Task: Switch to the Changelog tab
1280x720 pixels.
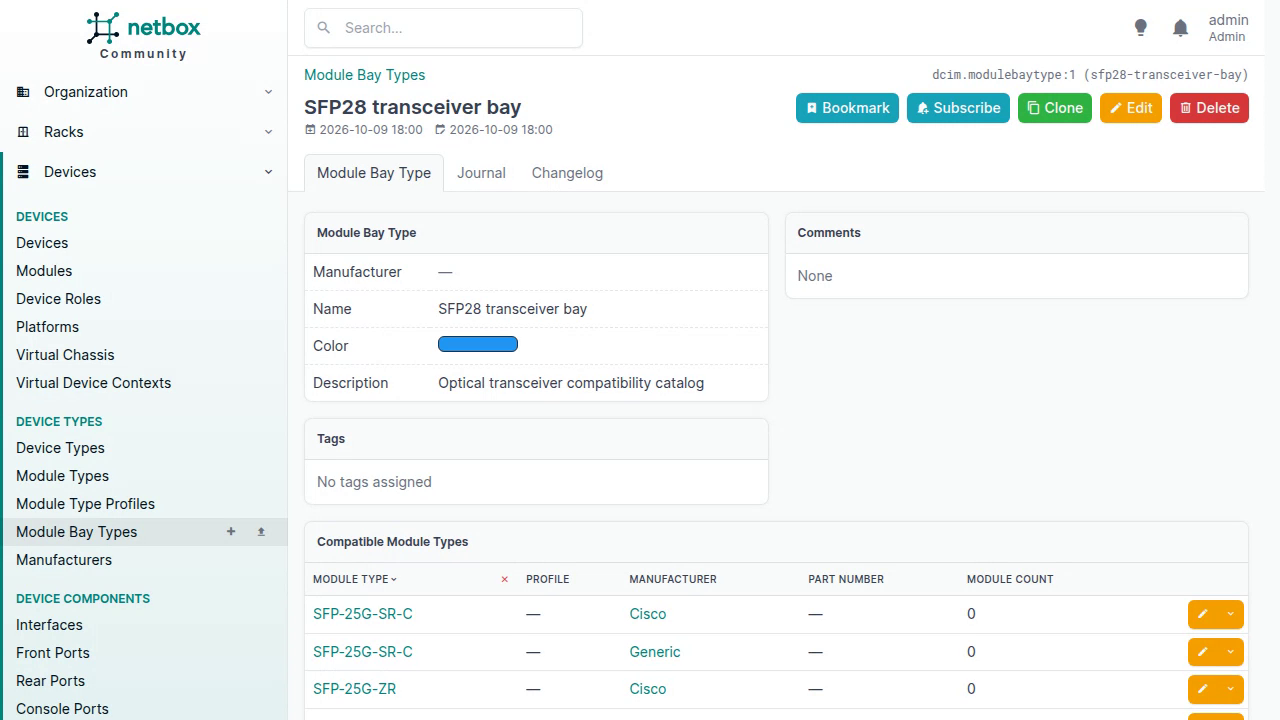Action: coord(567,173)
